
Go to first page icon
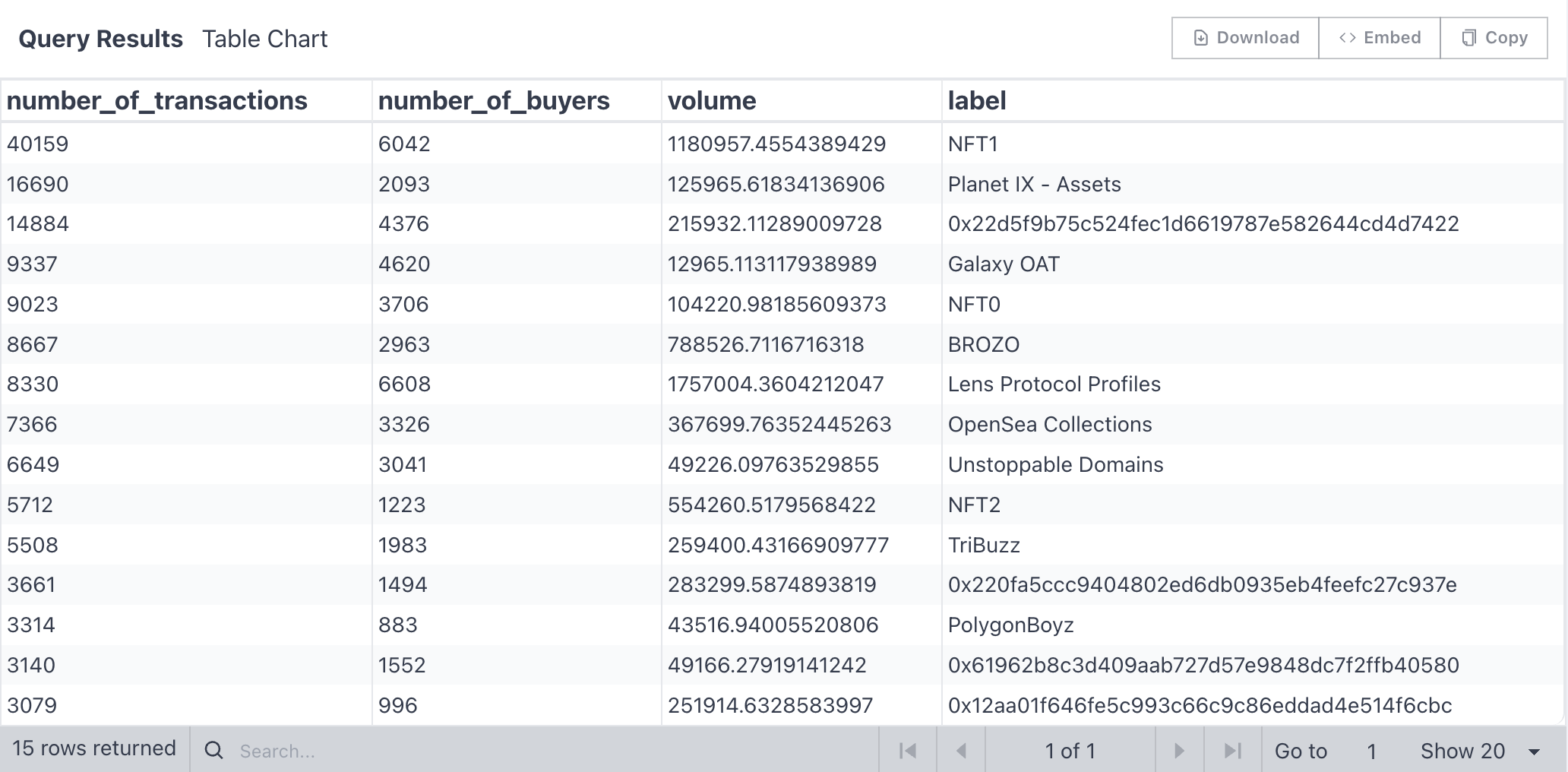coord(908,751)
